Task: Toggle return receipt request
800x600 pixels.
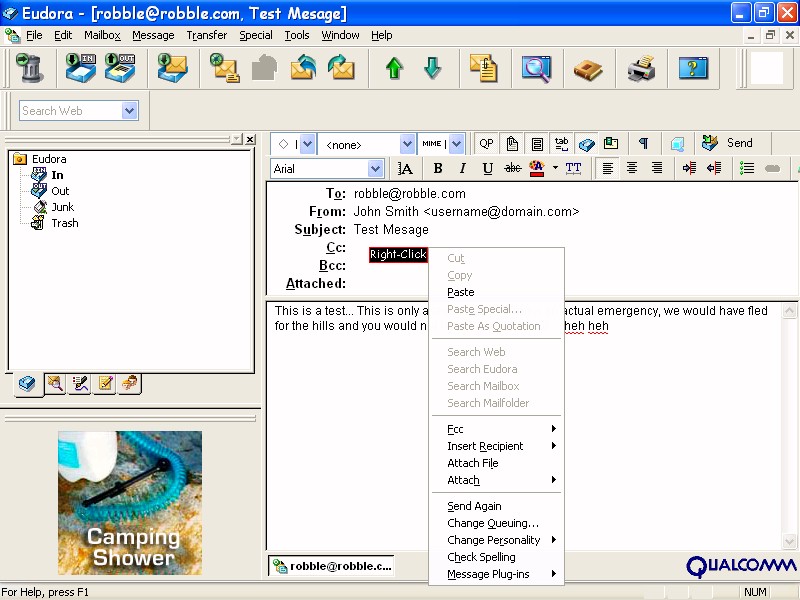Action: [x=611, y=144]
